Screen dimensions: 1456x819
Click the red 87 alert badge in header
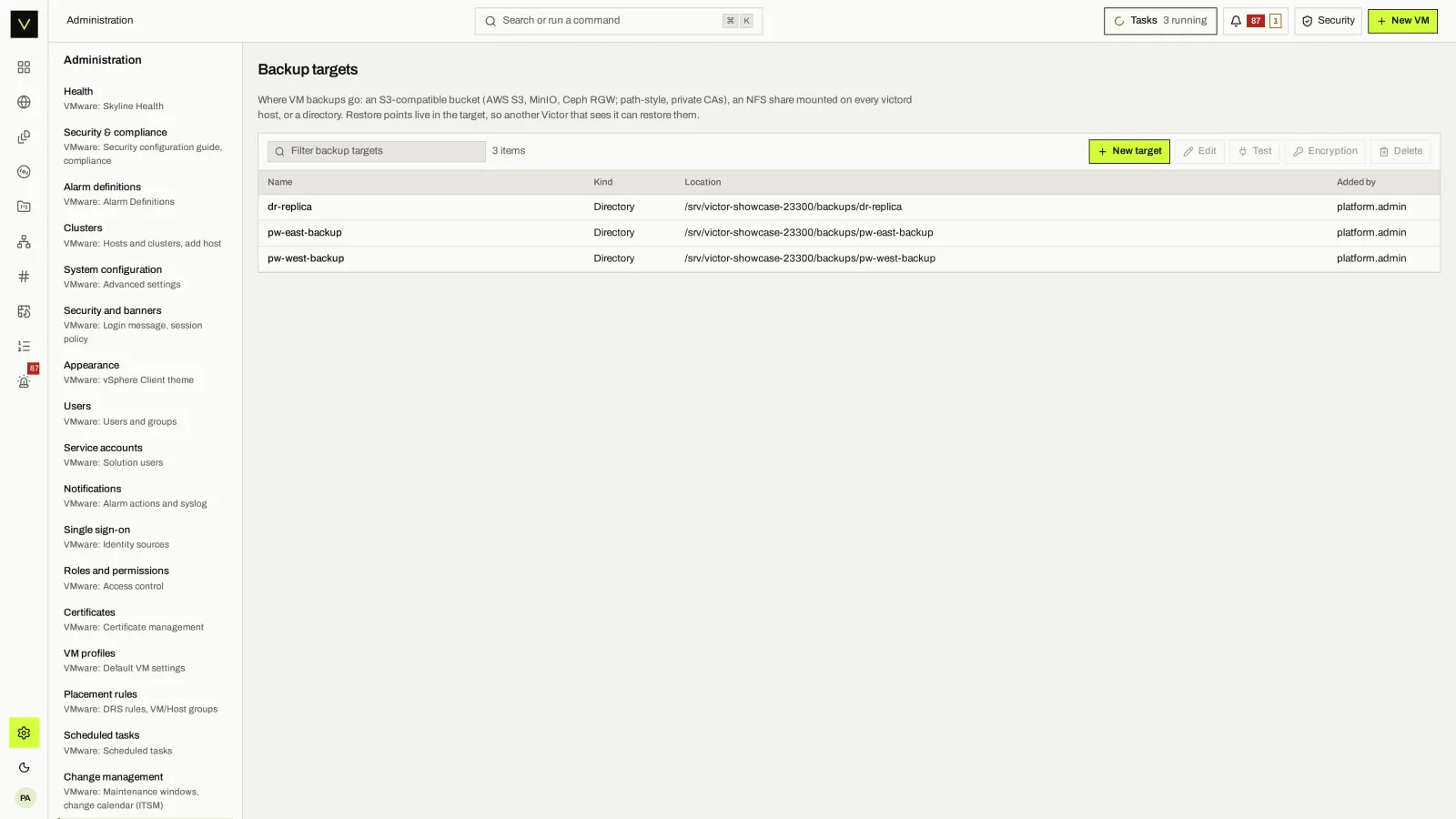pyautogui.click(x=1256, y=21)
